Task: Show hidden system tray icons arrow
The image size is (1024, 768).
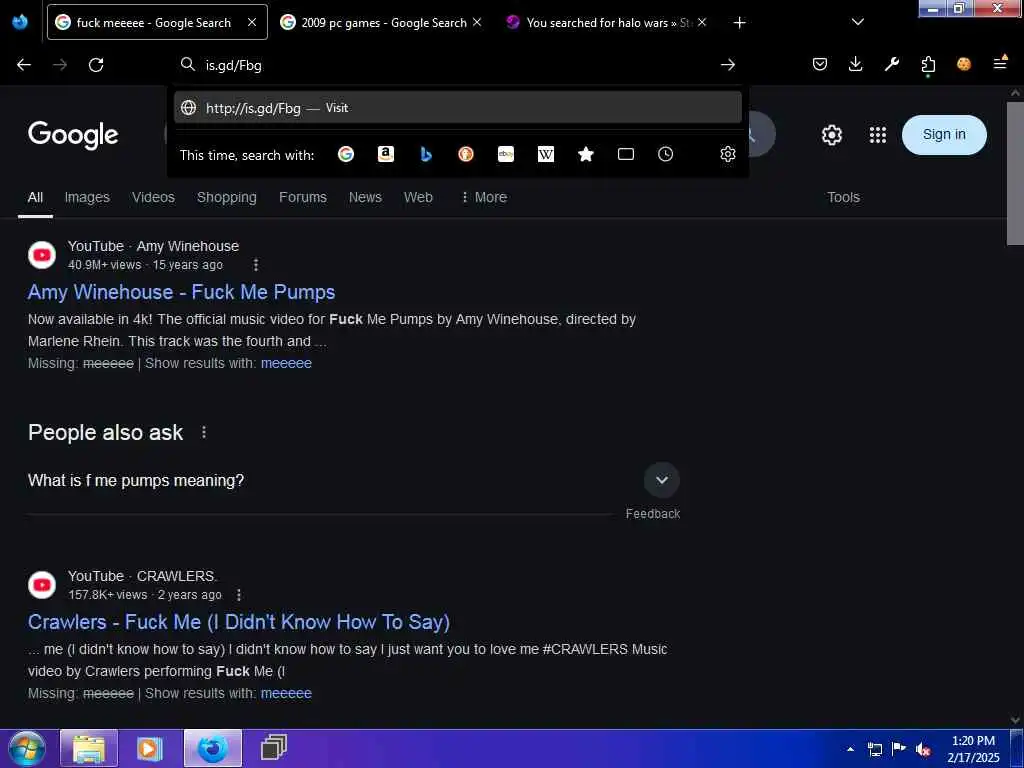Action: pyautogui.click(x=850, y=749)
